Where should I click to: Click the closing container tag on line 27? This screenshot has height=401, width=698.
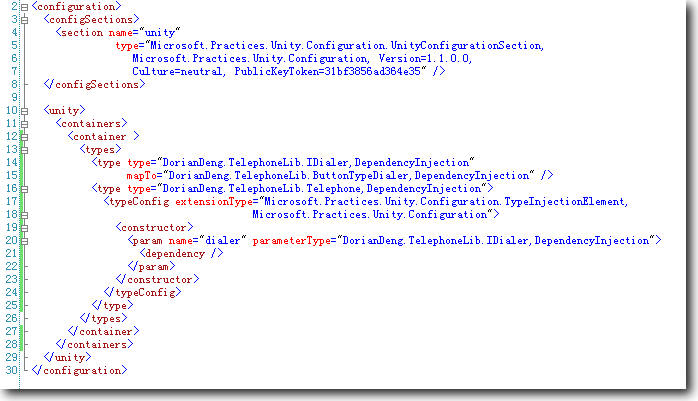point(103,332)
